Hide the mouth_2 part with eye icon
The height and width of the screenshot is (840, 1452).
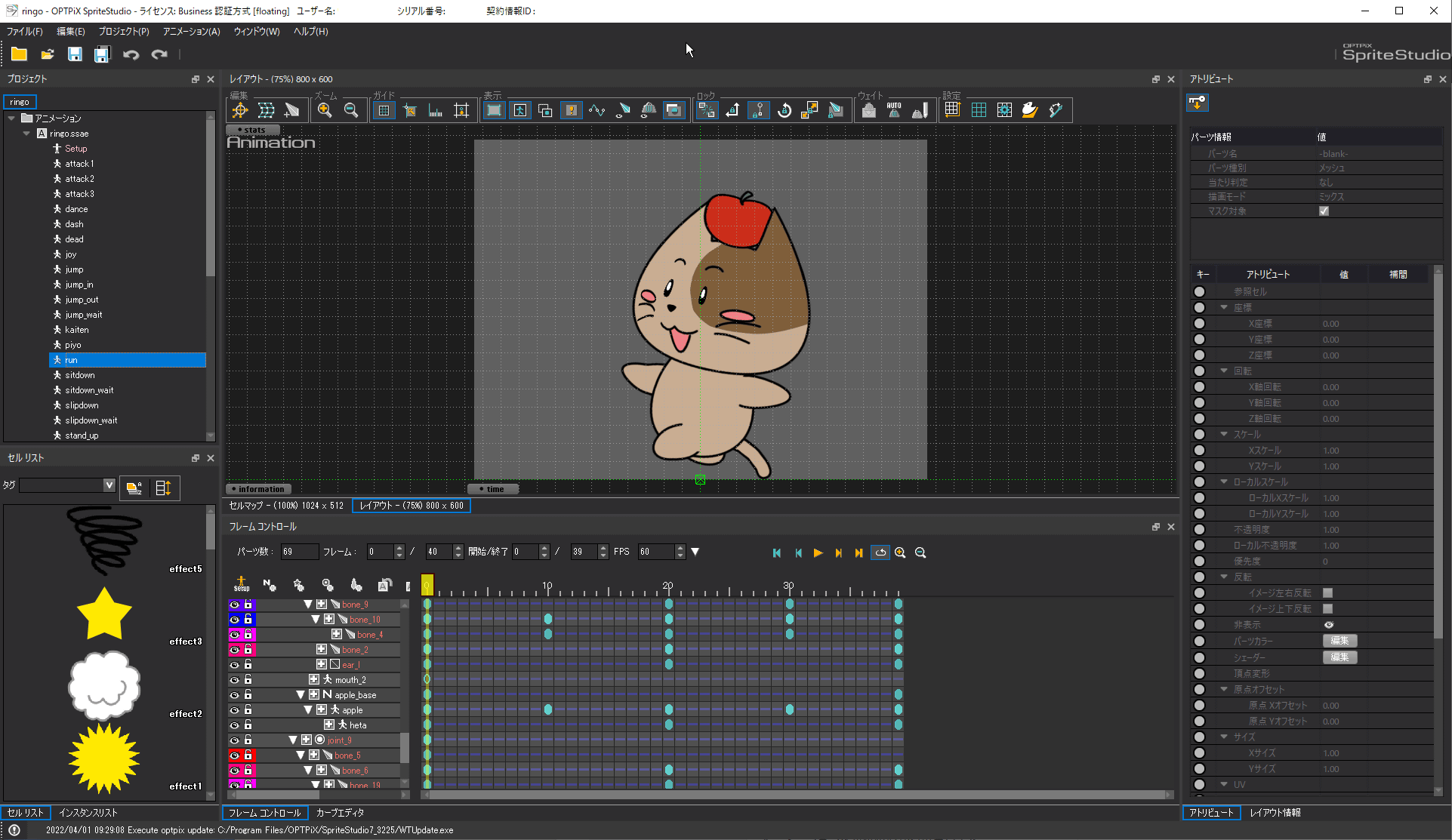coord(234,680)
